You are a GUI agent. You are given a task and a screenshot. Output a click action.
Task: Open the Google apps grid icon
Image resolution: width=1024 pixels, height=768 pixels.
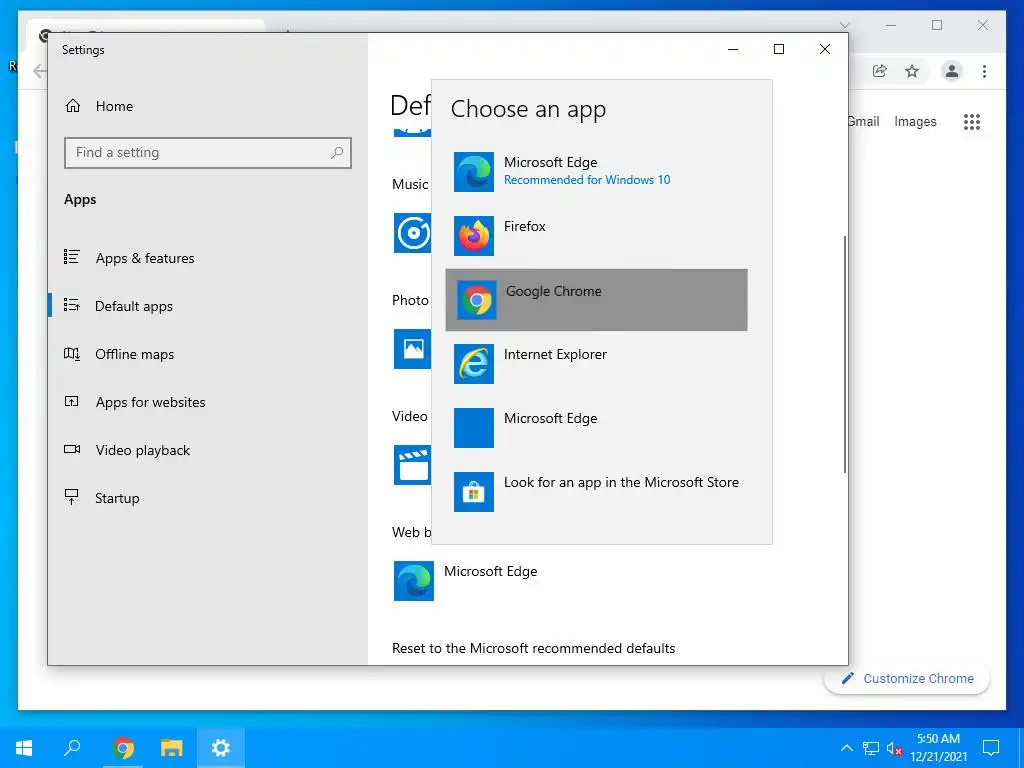pos(972,121)
